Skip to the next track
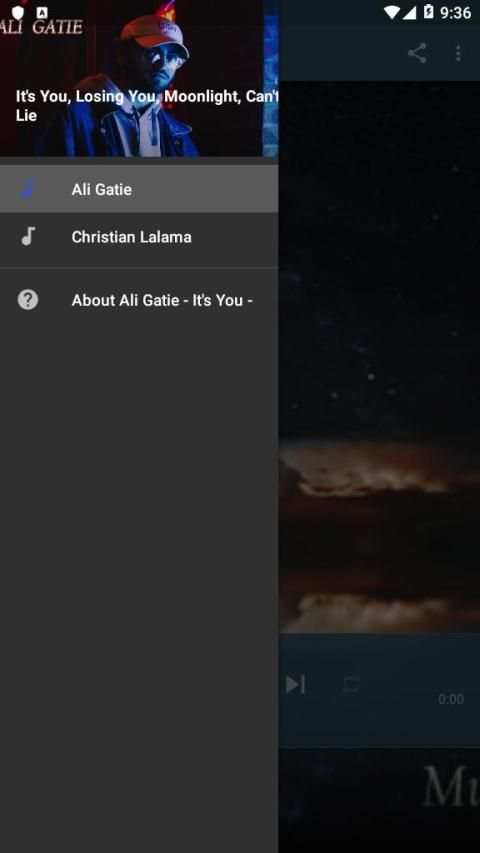Screen dimensions: 480x853 [x=296, y=684]
